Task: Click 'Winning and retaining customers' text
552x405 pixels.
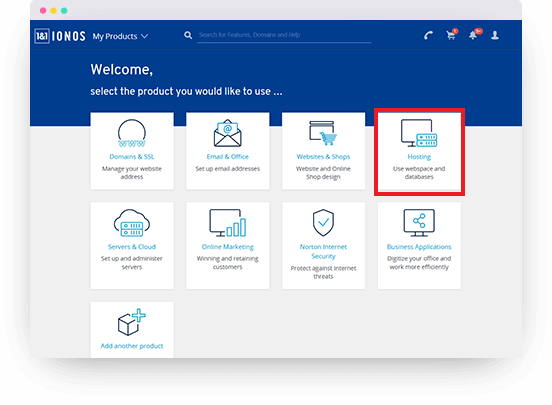Action: click(227, 263)
